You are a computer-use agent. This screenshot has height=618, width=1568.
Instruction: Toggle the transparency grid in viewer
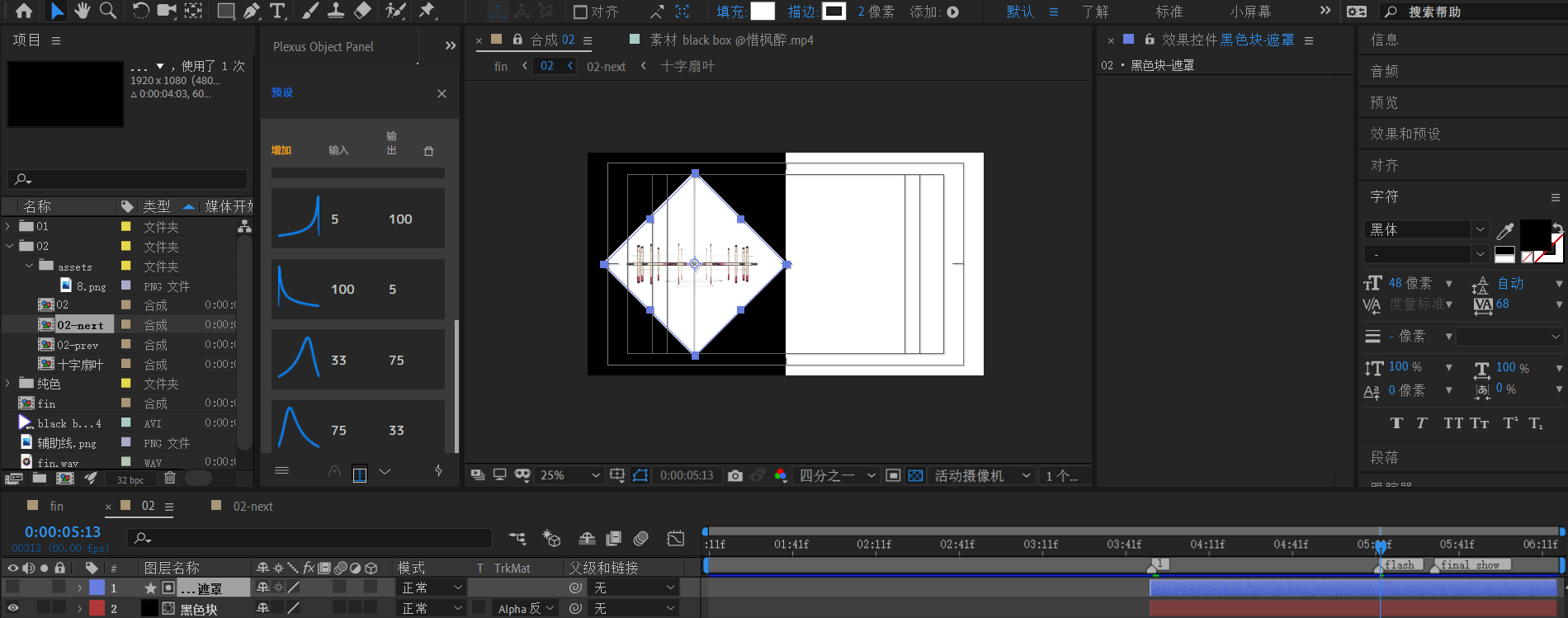tap(915, 475)
